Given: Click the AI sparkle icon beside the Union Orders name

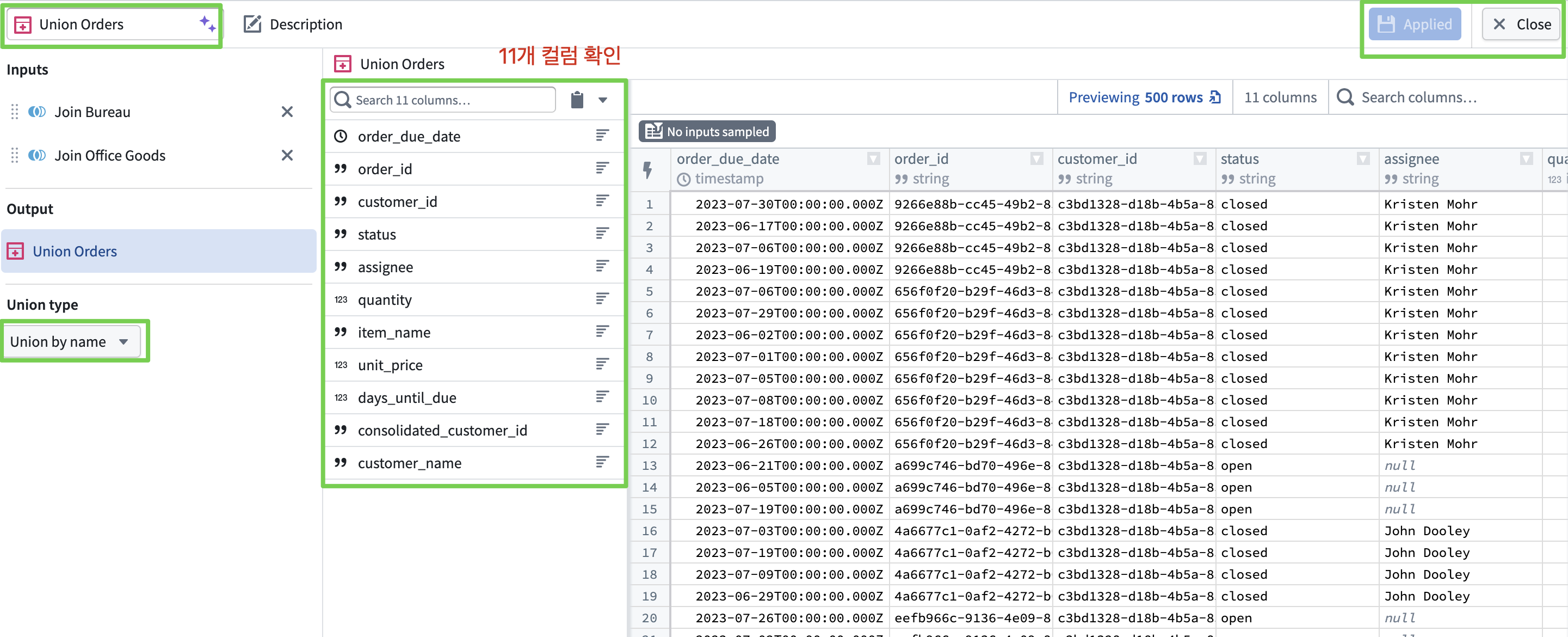Looking at the screenshot, I should click(207, 24).
